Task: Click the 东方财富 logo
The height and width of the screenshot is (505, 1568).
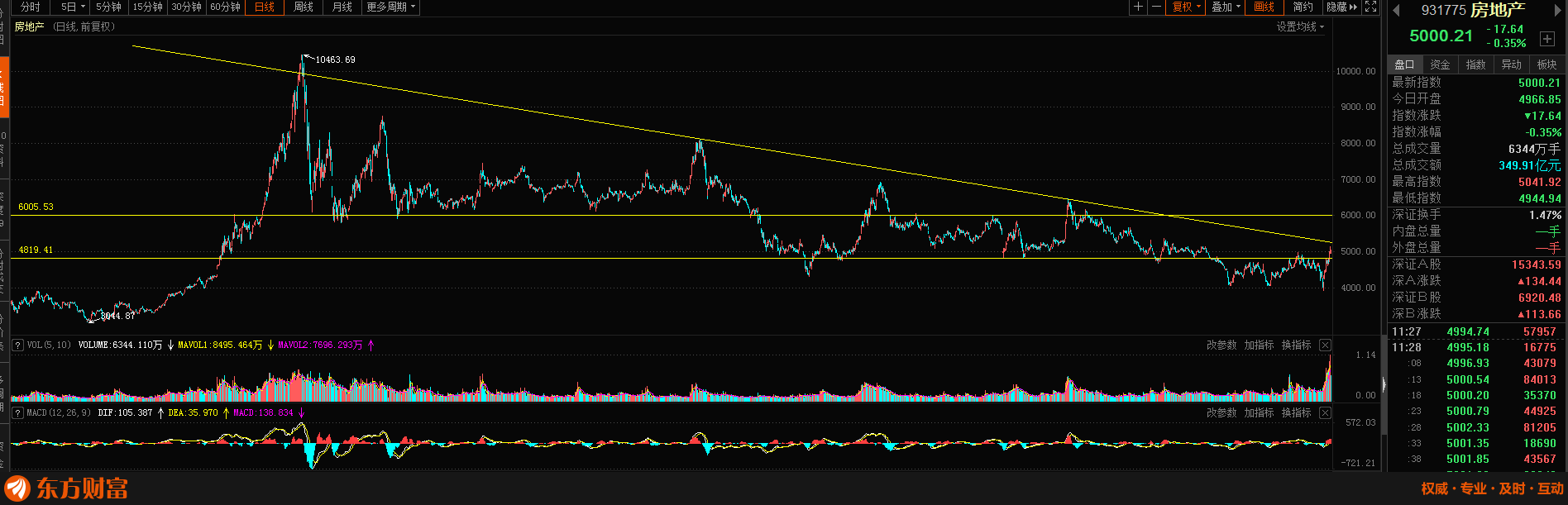Action: tap(68, 488)
